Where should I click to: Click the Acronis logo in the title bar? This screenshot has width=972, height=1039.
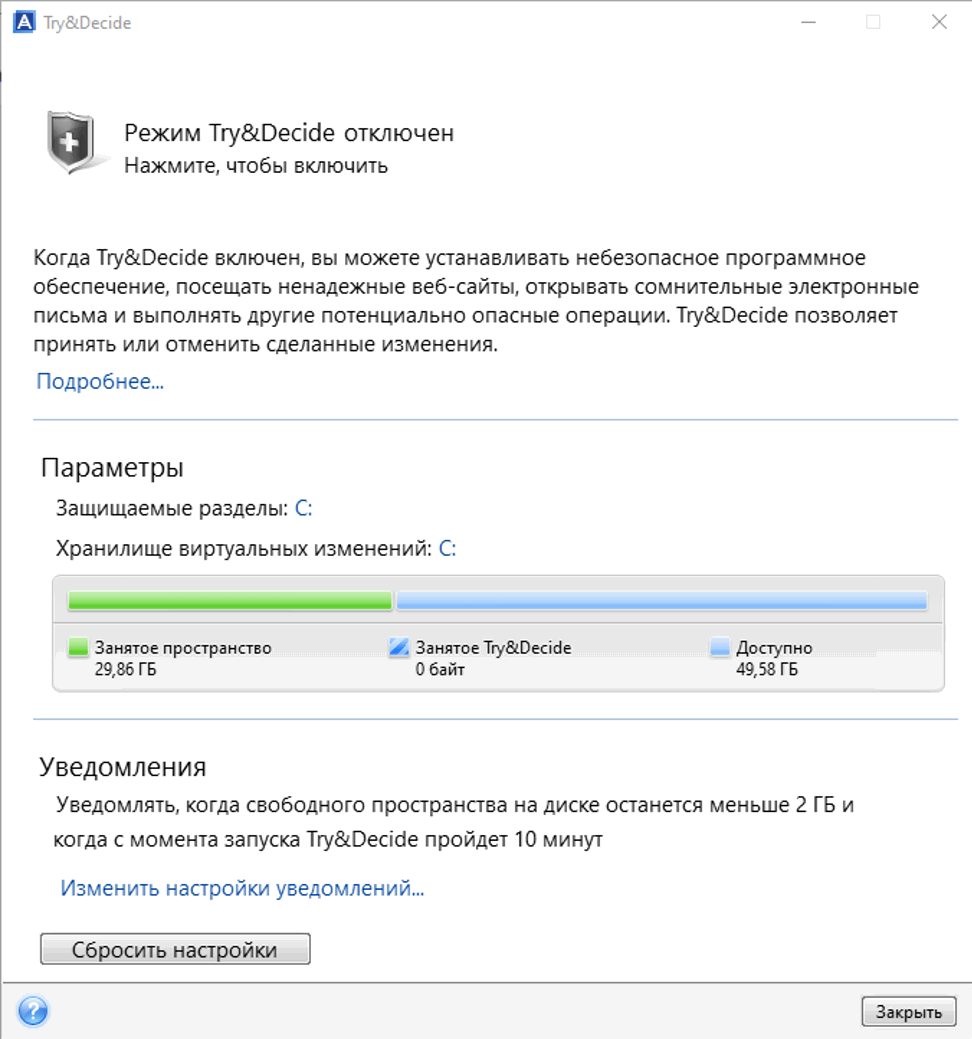click(24, 22)
